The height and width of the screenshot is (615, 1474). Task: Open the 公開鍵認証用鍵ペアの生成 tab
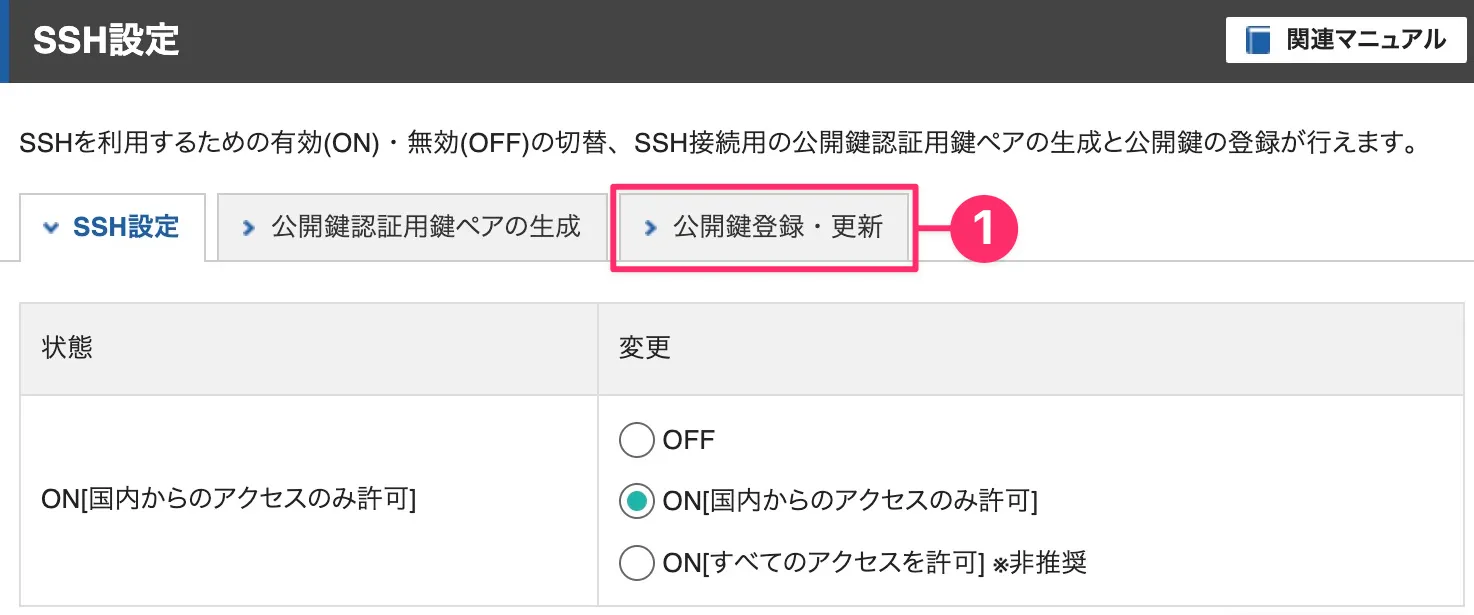(x=412, y=227)
